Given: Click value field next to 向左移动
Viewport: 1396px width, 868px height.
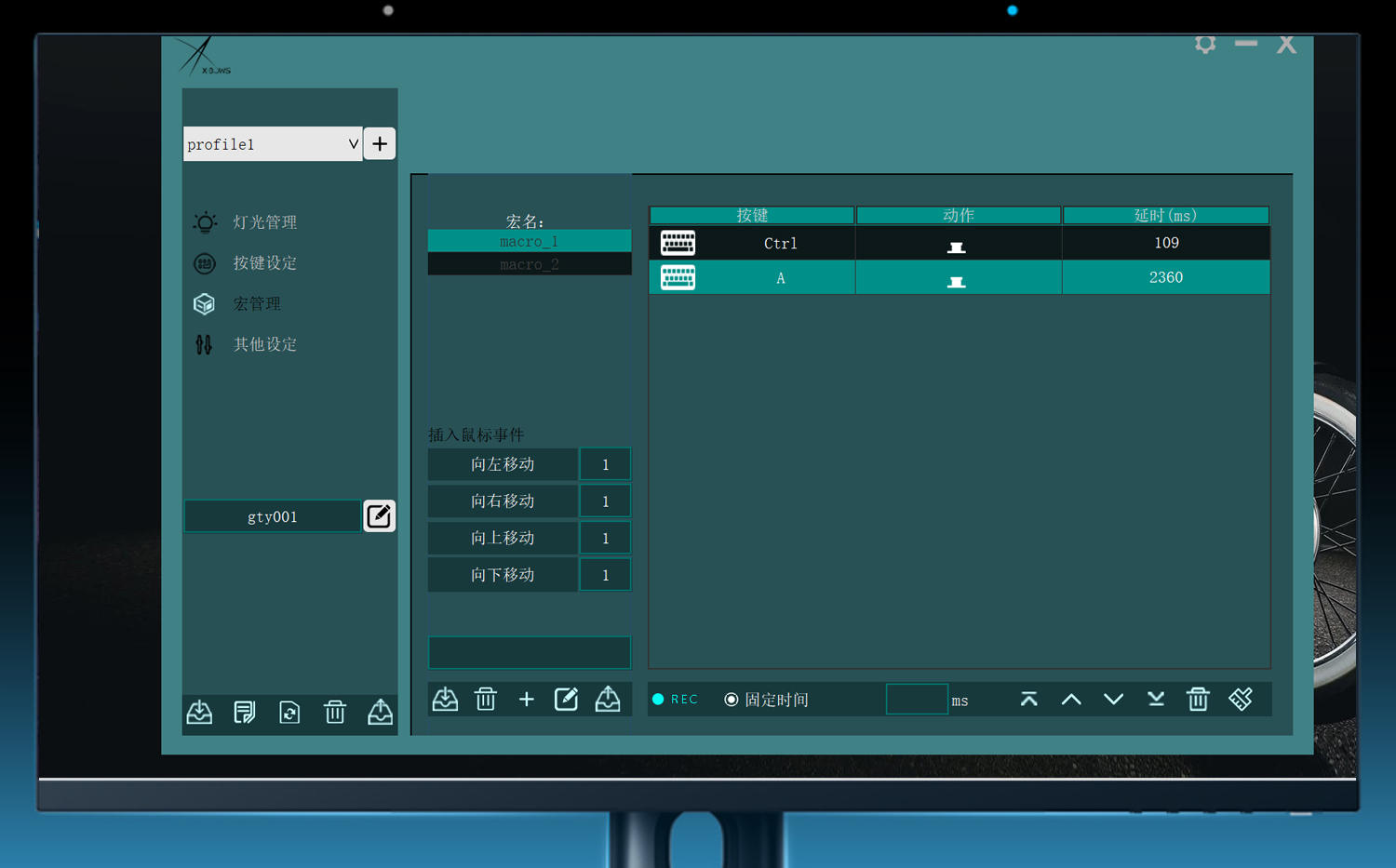Looking at the screenshot, I should pyautogui.click(x=605, y=464).
